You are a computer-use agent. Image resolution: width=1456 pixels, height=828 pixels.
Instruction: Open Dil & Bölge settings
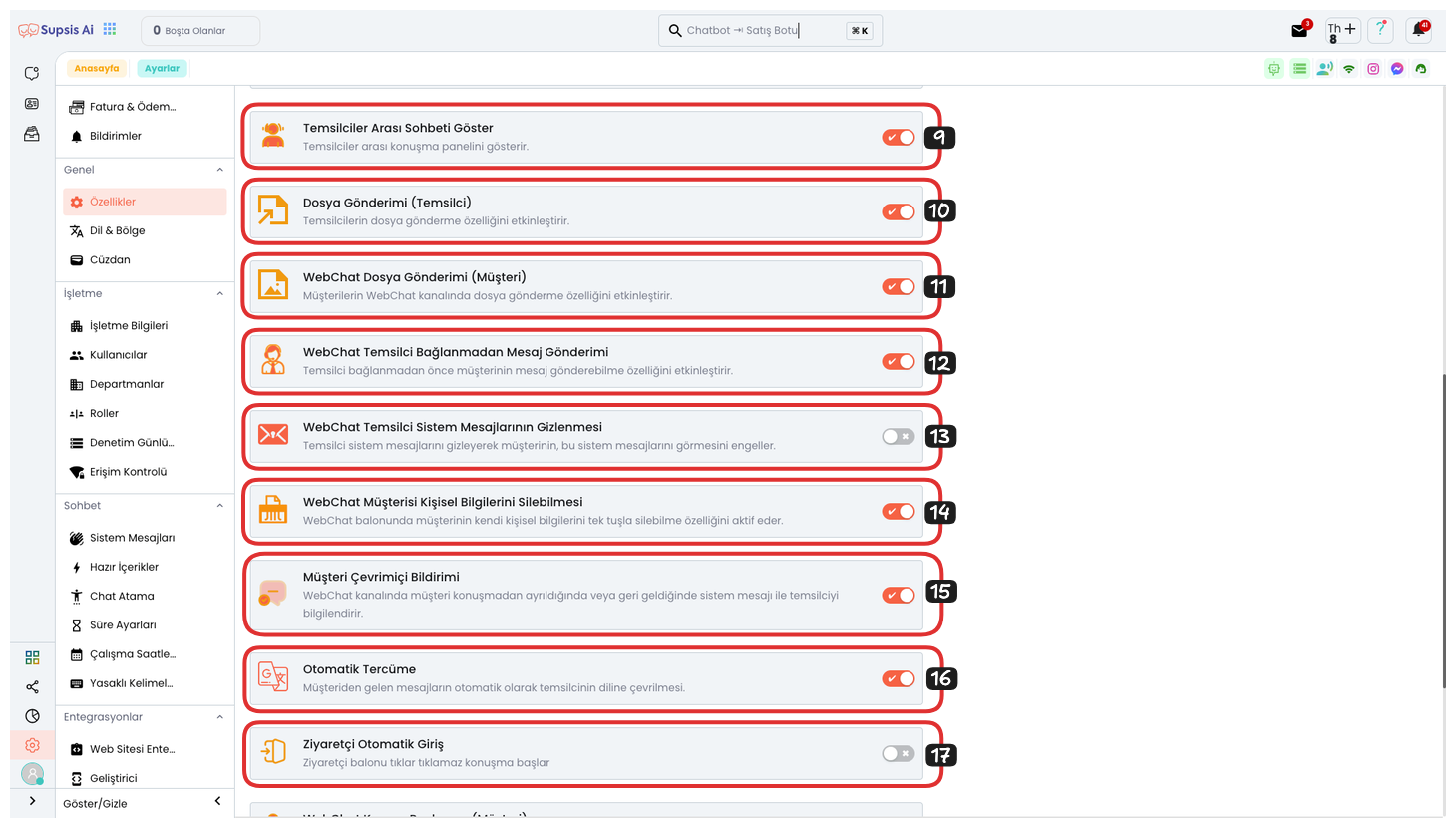click(x=145, y=230)
